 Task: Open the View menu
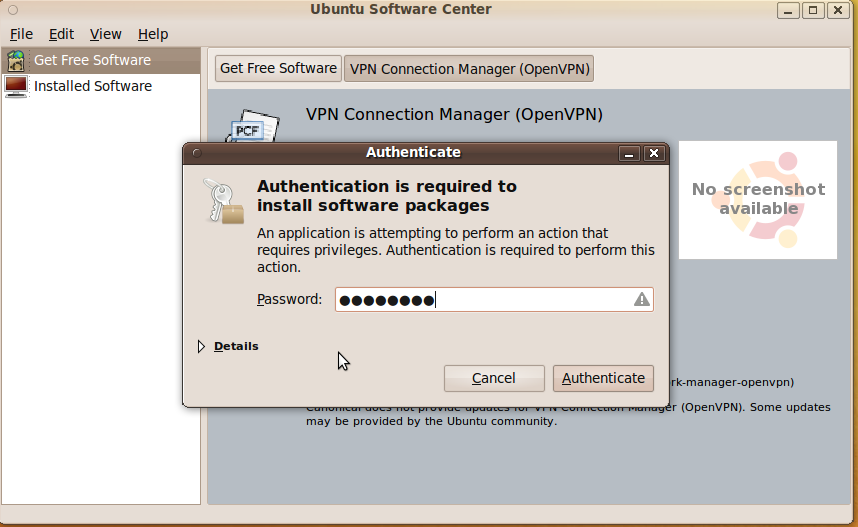tap(106, 34)
